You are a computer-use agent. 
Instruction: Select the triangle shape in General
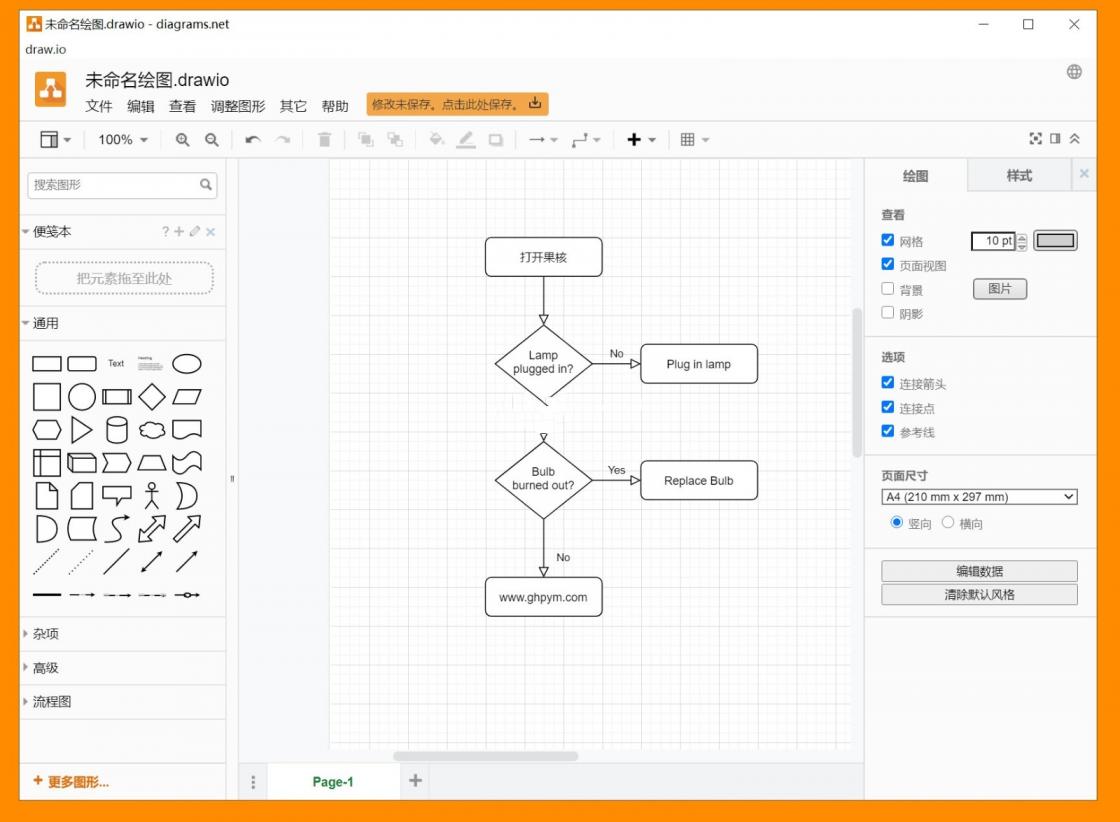click(81, 430)
